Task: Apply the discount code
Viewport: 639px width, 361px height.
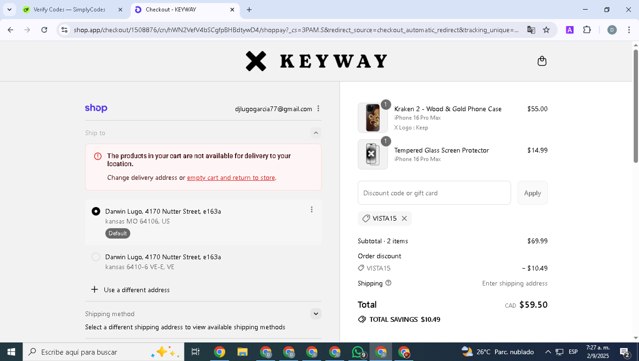Action: pyautogui.click(x=532, y=193)
